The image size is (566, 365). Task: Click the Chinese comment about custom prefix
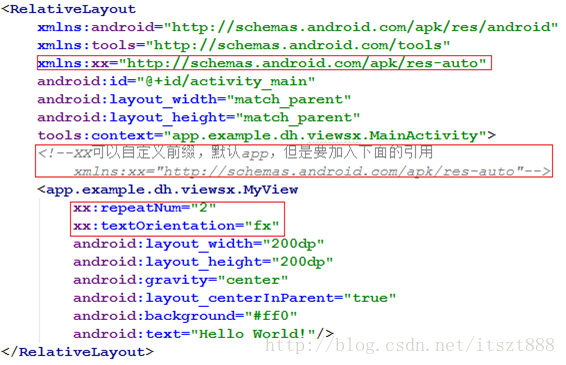[235, 152]
